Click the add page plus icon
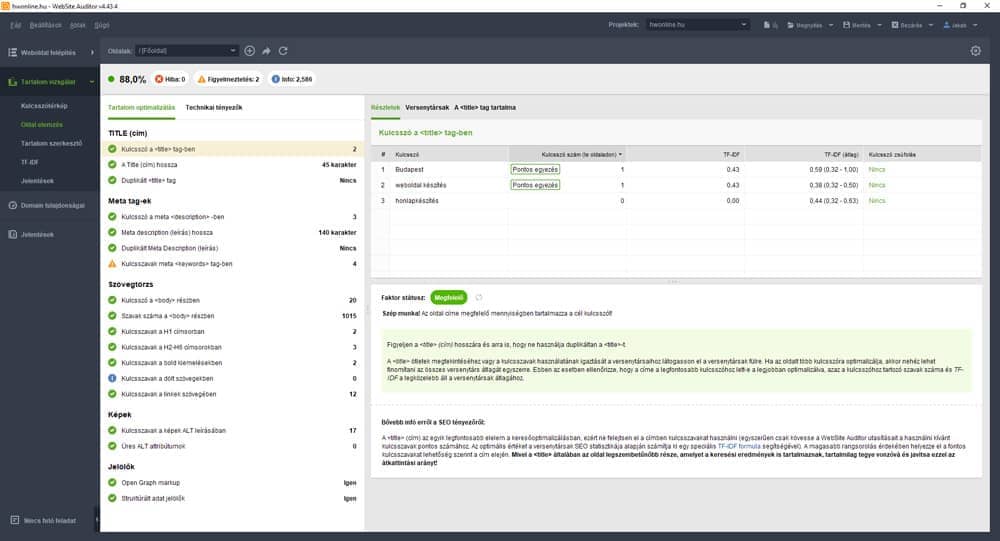 (249, 50)
